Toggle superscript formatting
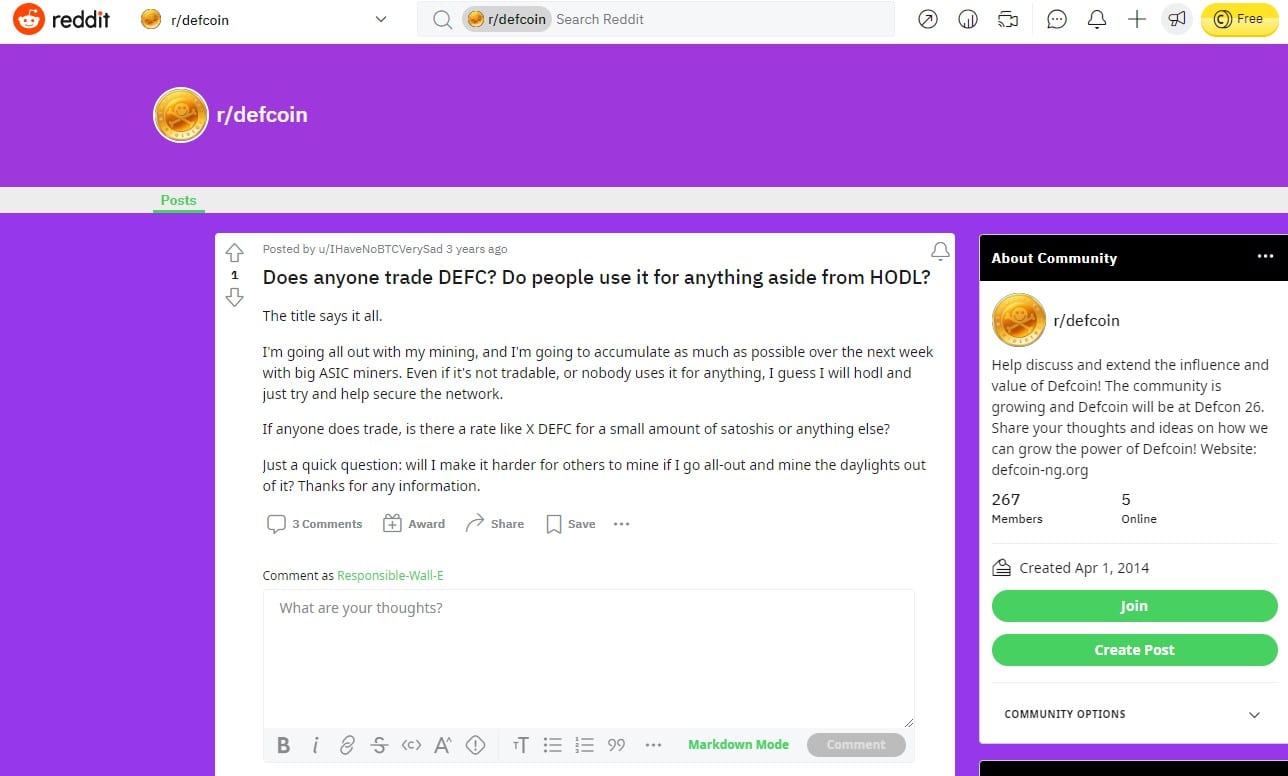 (443, 745)
